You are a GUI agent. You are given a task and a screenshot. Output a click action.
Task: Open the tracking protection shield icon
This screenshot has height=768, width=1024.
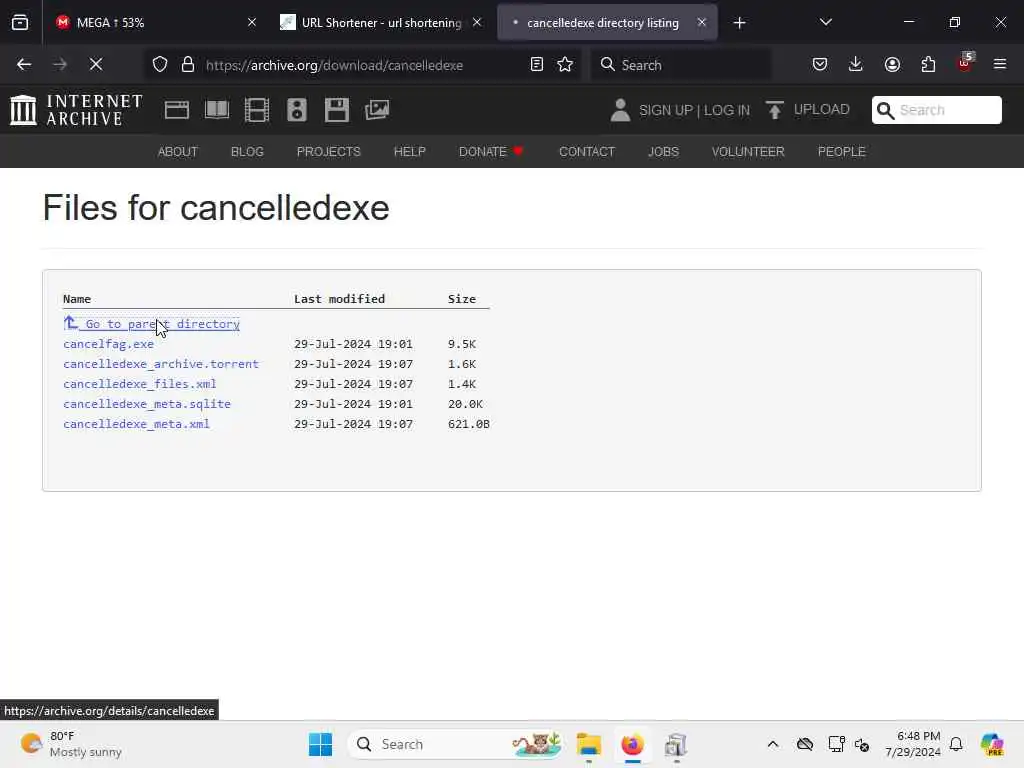pos(160,65)
